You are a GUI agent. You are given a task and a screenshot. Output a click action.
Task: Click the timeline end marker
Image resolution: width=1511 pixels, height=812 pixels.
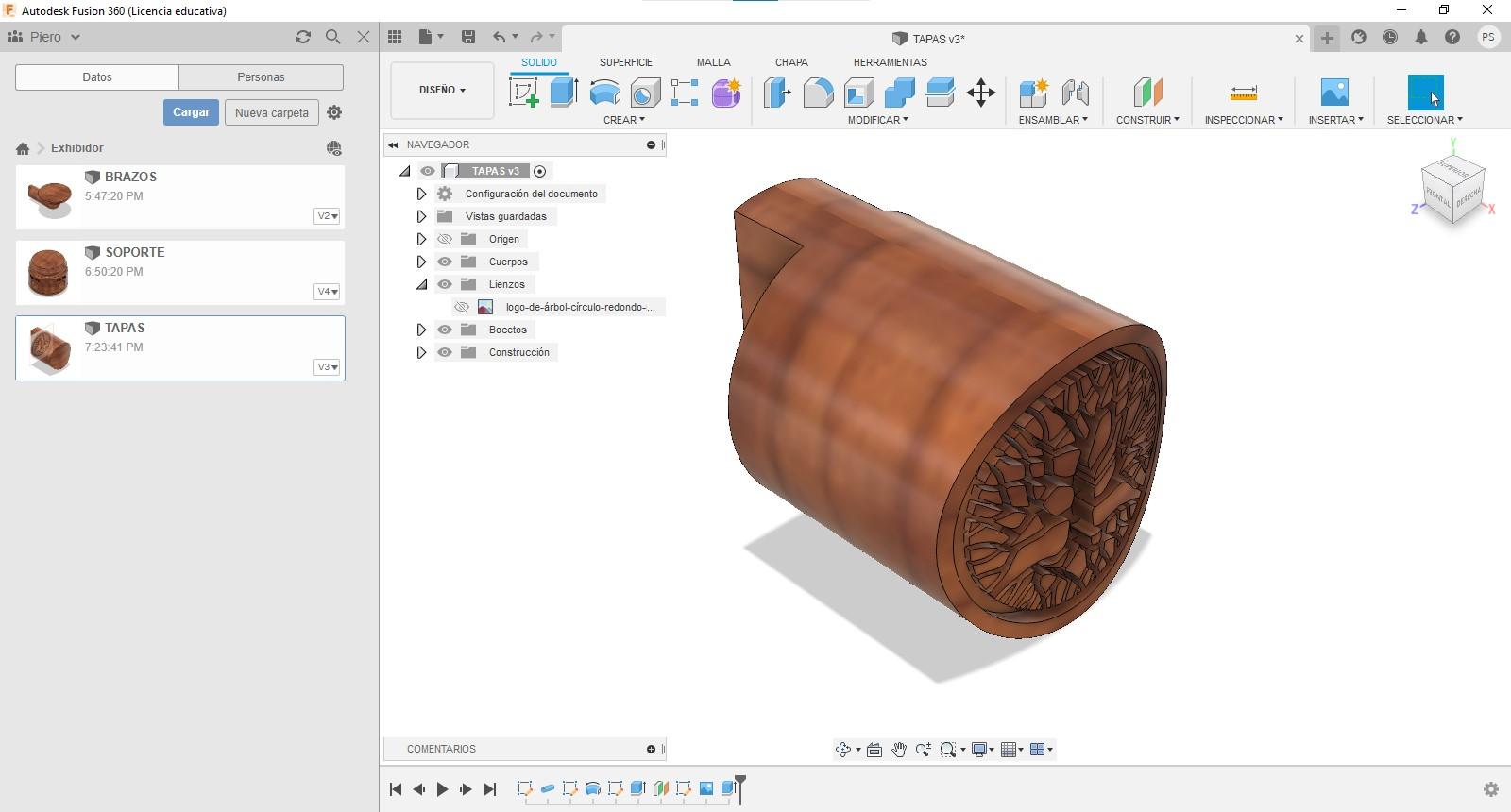[740, 787]
